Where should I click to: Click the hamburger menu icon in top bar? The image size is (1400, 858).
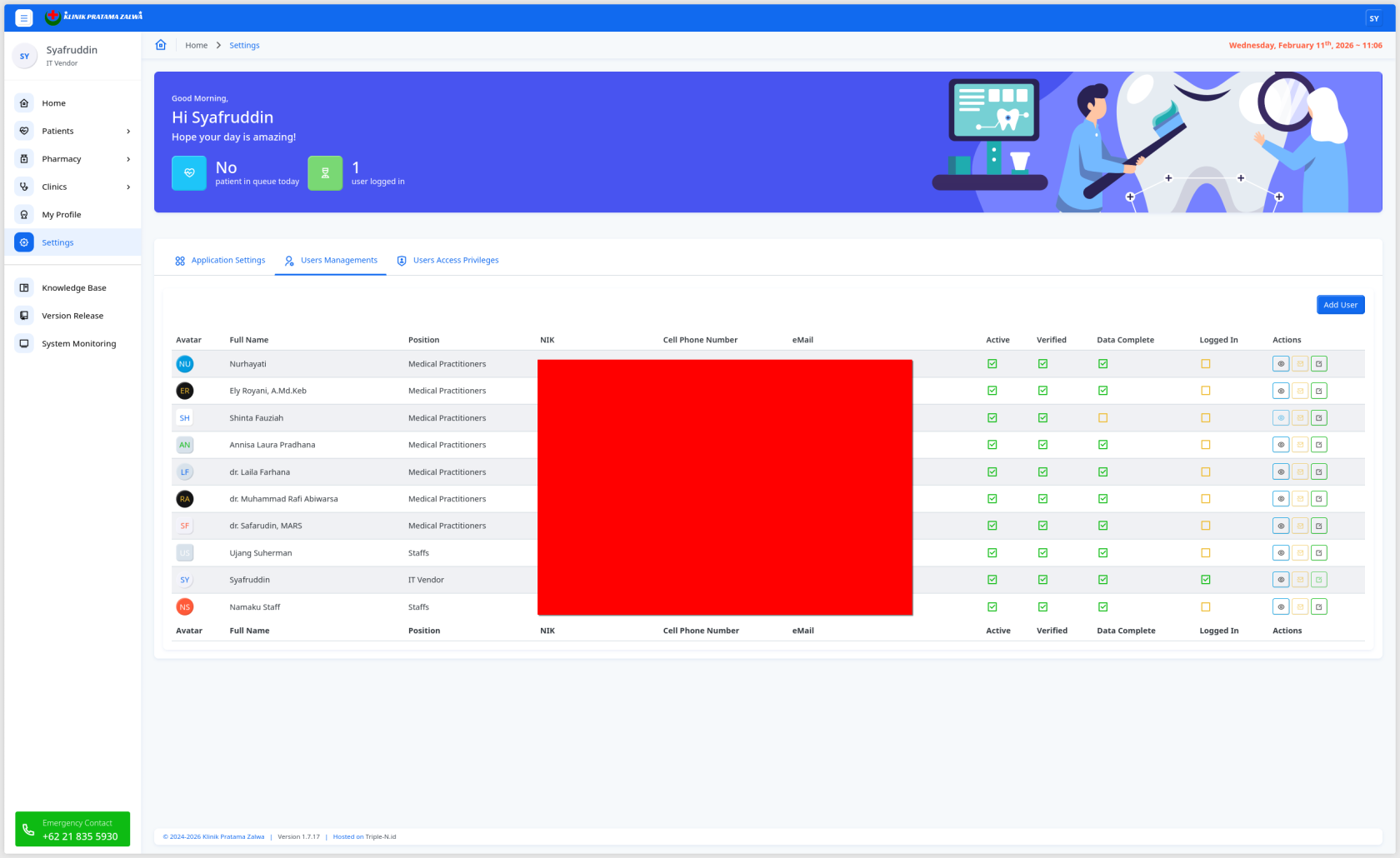click(24, 17)
